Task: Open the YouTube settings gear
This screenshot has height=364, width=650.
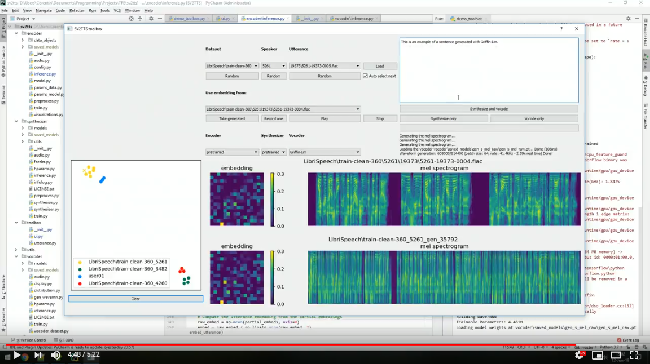Action: click(x=580, y=355)
